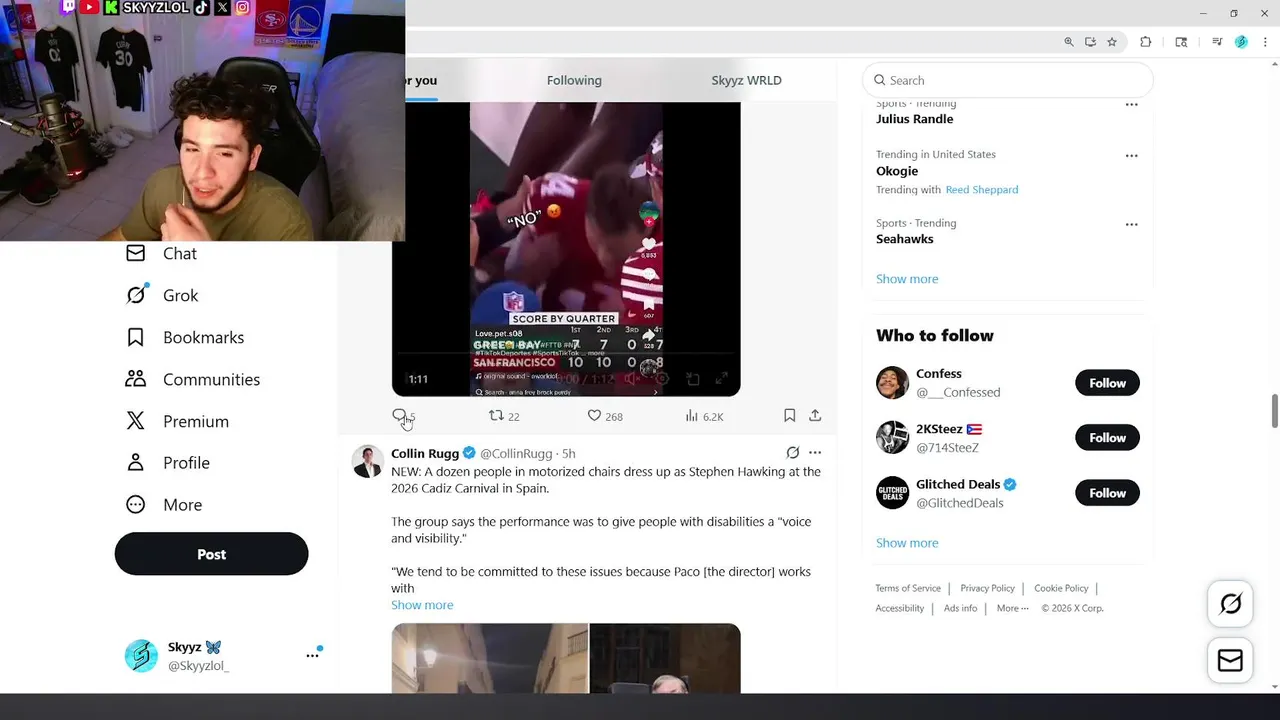Open options for Julius Randle trend
Image resolution: width=1280 pixels, height=720 pixels.
pos(1131,105)
